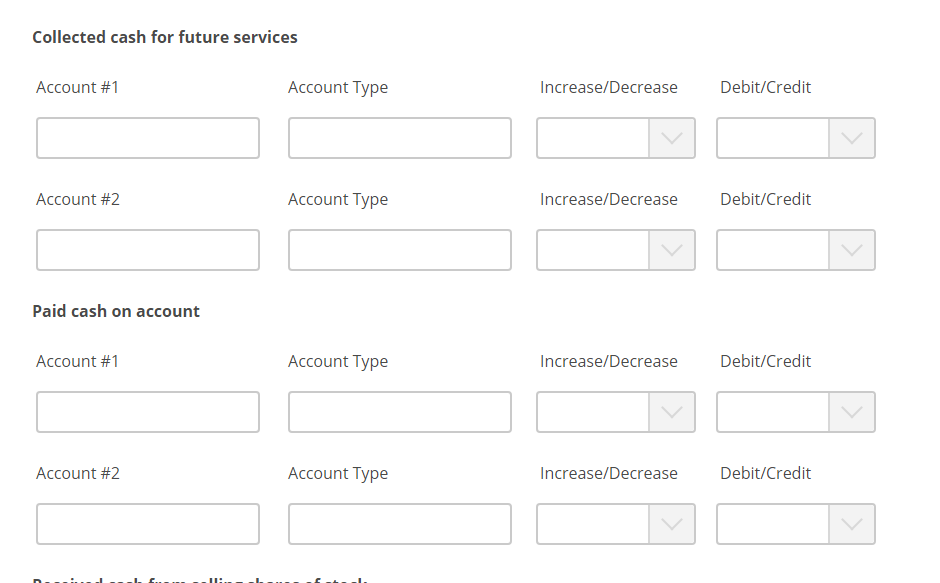Image resolution: width=940 pixels, height=583 pixels.
Task: Open the Debit/Credit dropdown for Account #2 under Paid cash
Action: (780, 524)
